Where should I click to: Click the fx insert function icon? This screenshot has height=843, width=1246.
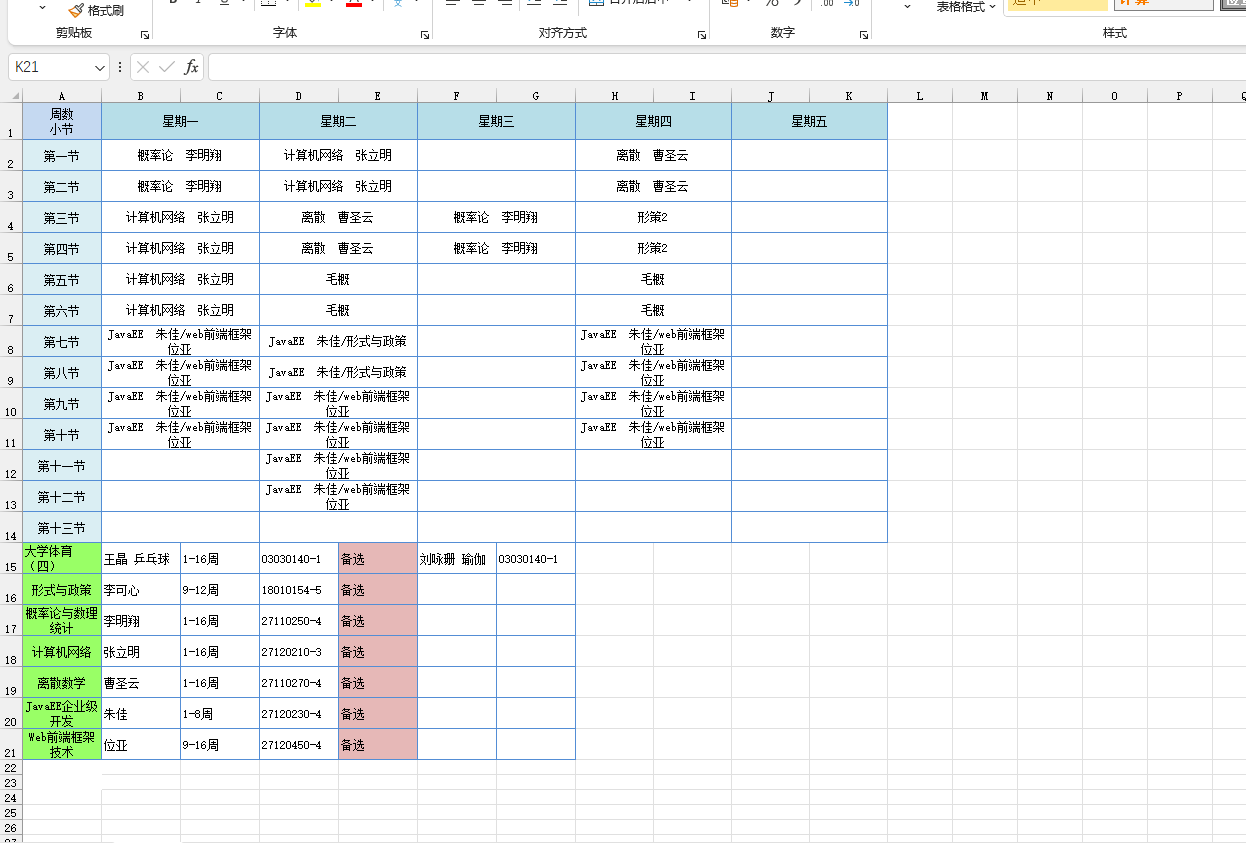pos(192,67)
